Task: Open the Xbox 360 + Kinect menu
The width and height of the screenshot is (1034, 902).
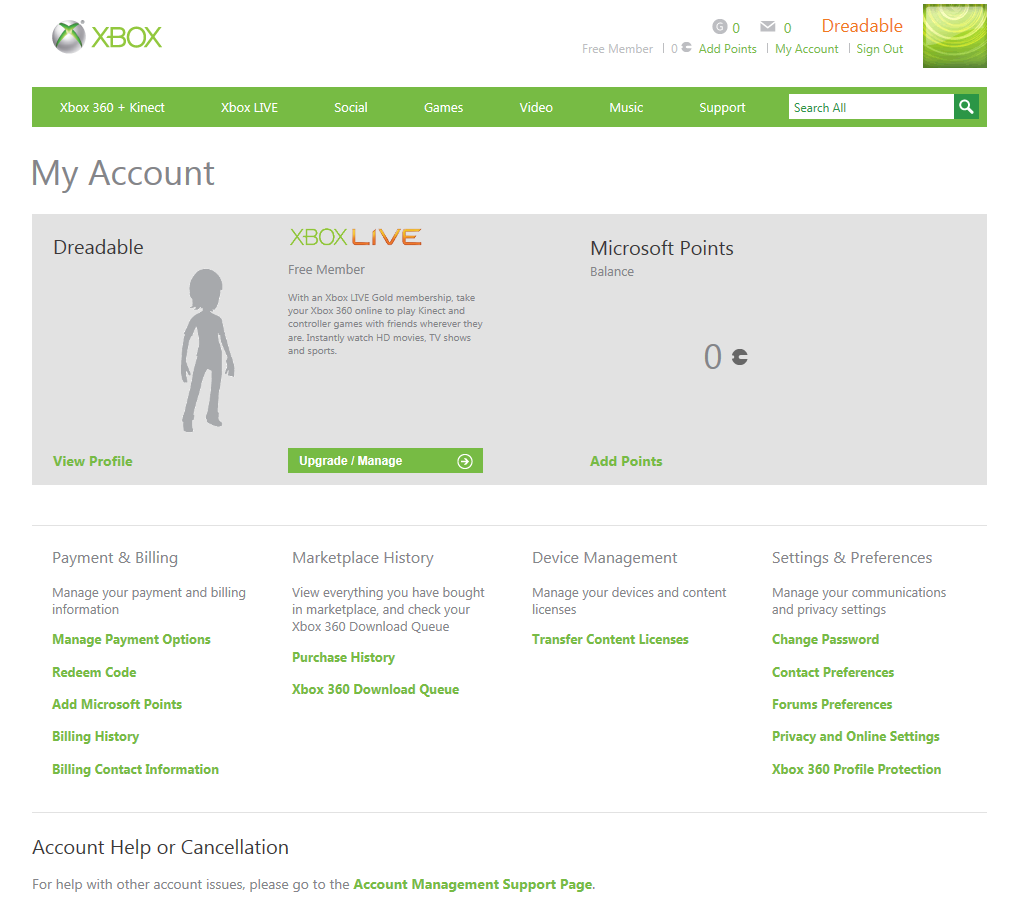Action: tap(112, 107)
